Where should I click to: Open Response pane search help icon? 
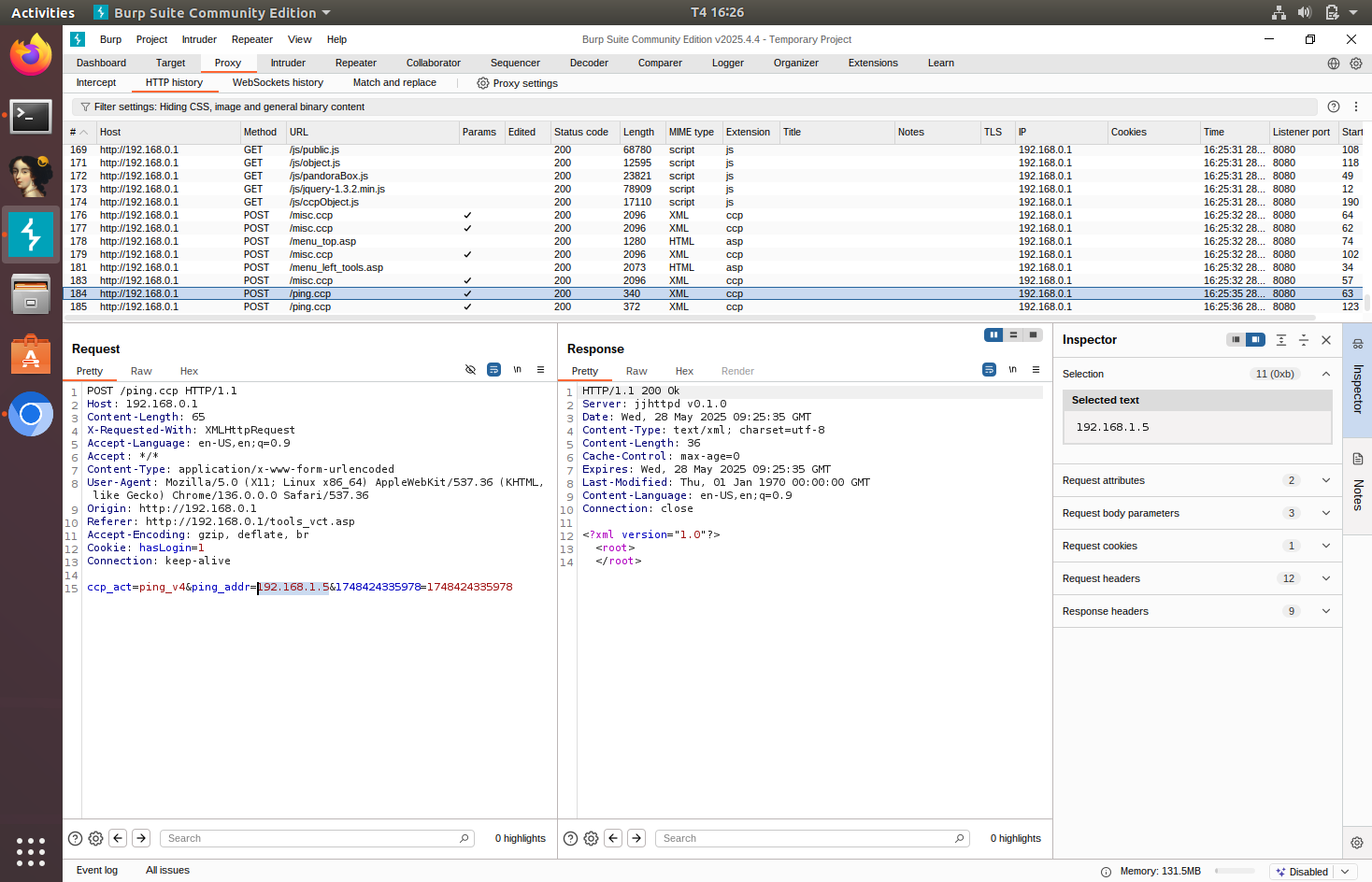pyautogui.click(x=571, y=838)
